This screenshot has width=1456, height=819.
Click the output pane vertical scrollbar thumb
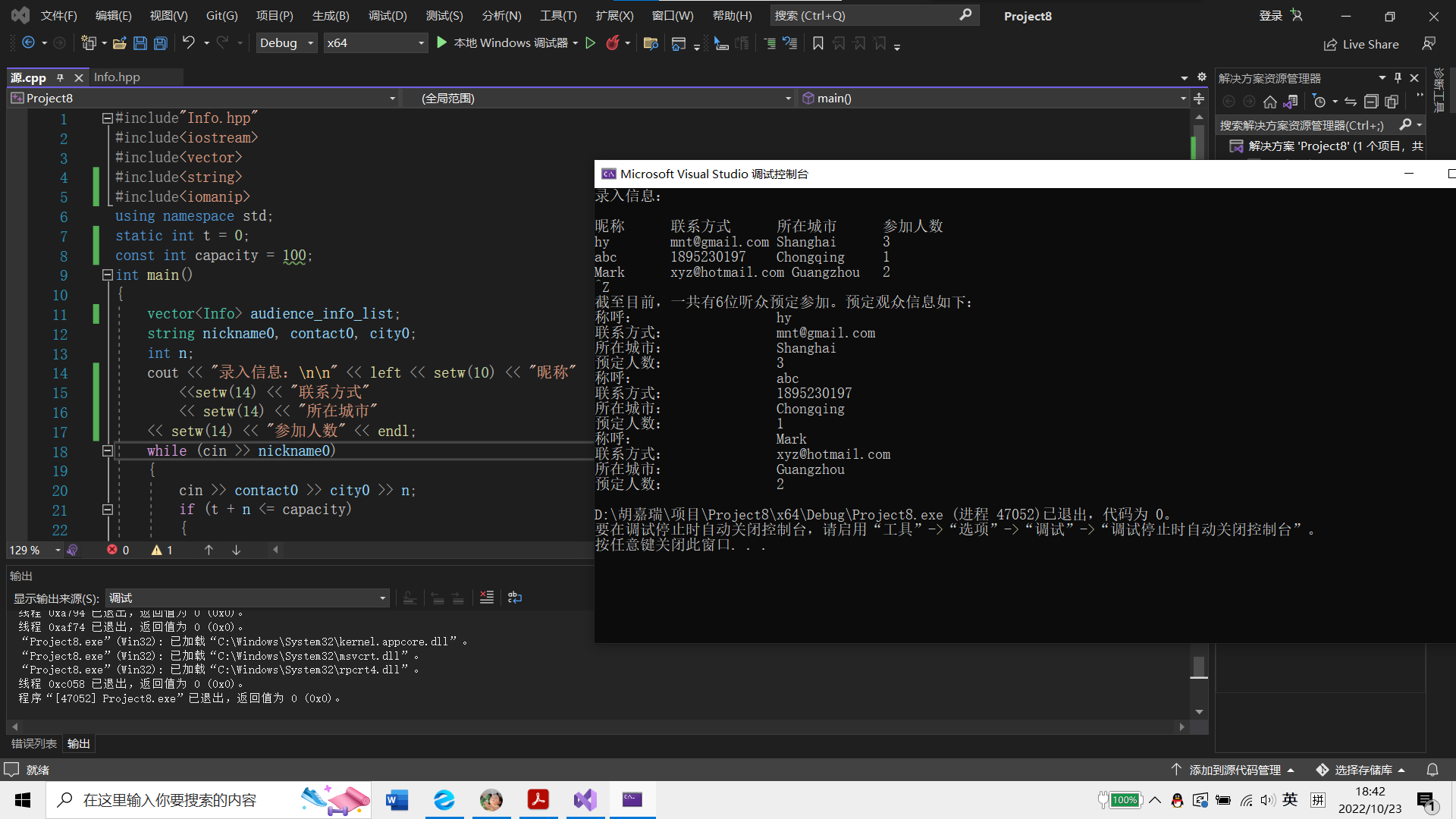1199,667
